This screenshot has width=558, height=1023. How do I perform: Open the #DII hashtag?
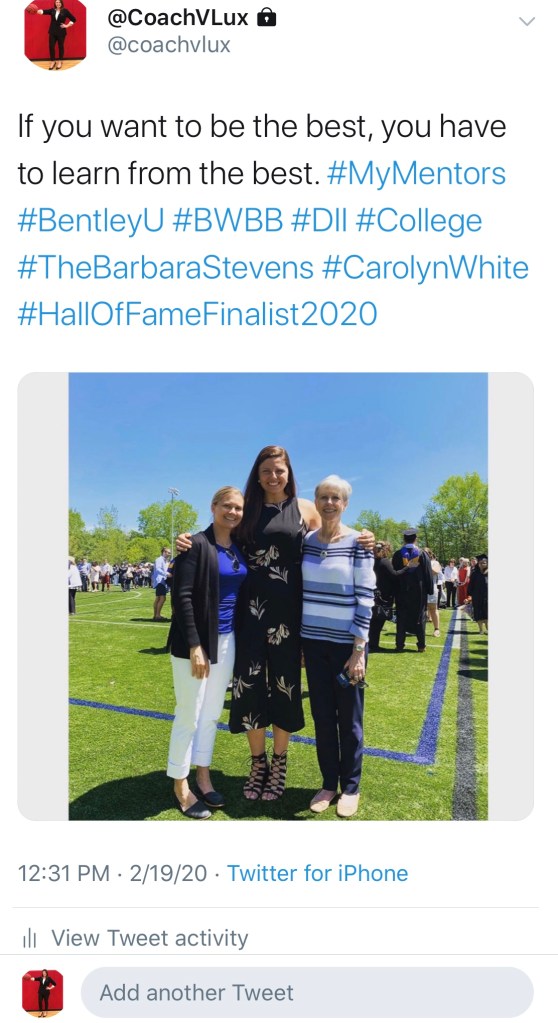click(x=319, y=221)
